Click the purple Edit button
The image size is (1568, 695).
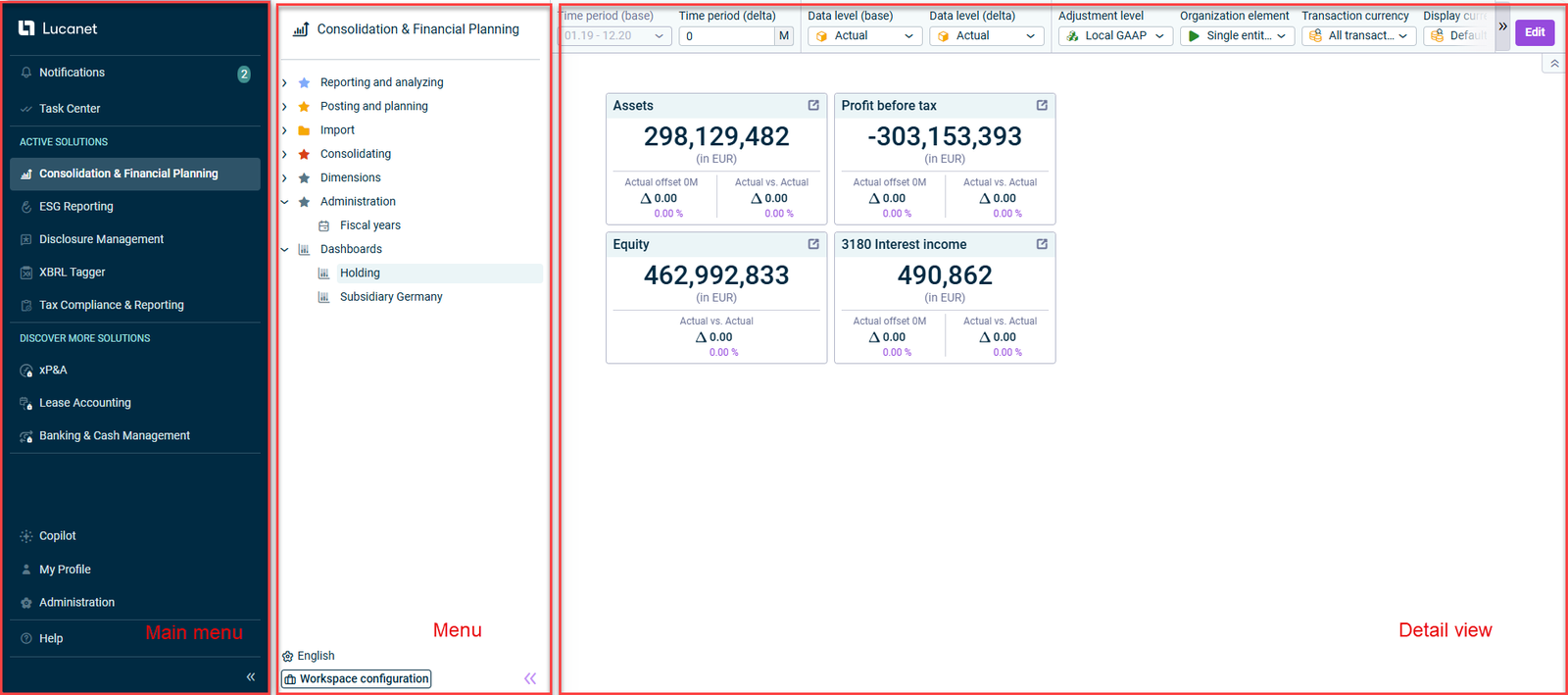tap(1534, 32)
